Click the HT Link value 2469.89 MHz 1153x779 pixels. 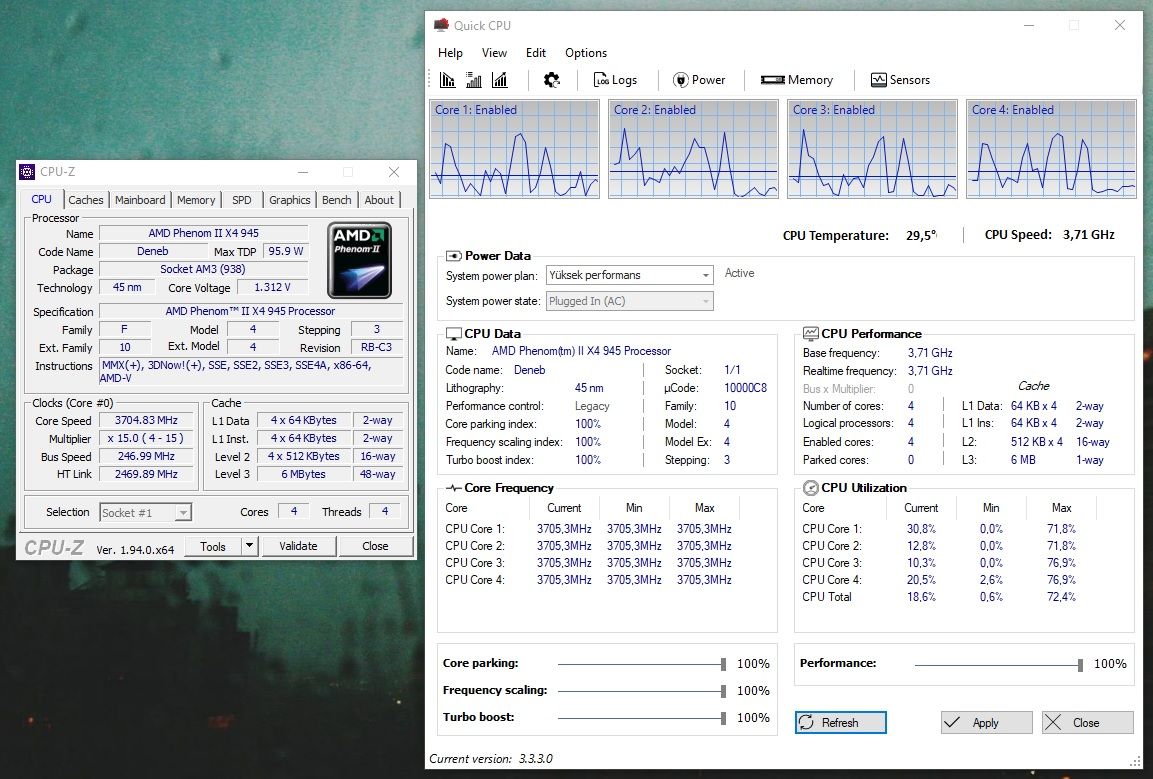pos(146,474)
